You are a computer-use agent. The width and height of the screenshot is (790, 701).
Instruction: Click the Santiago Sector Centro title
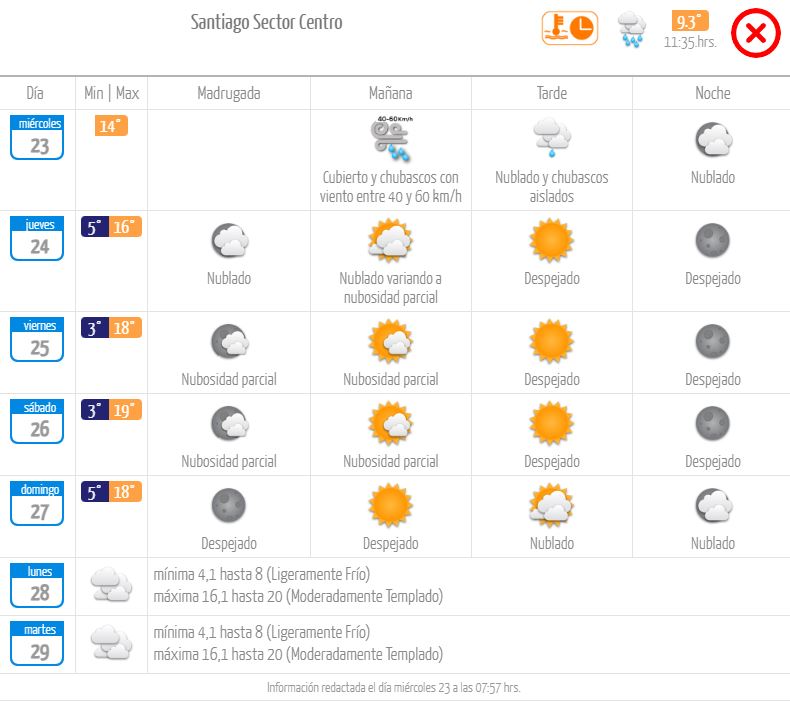click(266, 22)
